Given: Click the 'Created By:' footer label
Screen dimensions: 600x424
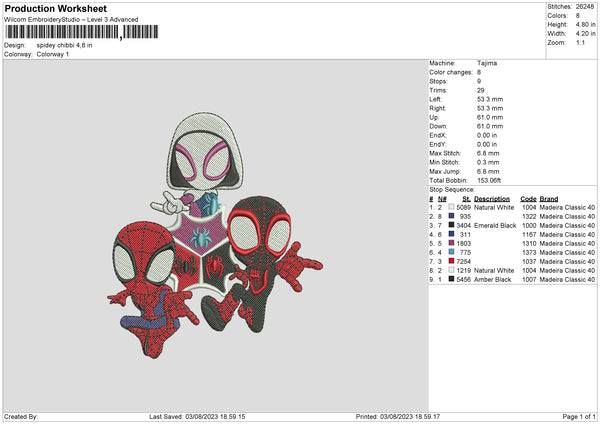Looking at the screenshot, I should [21, 416].
